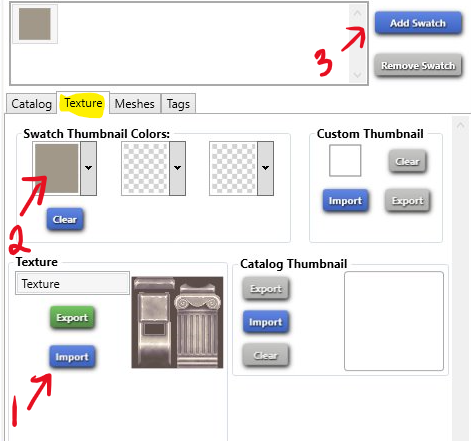This screenshot has height=441, width=471.
Task: Click the Remove Swatch button
Action: tap(418, 65)
